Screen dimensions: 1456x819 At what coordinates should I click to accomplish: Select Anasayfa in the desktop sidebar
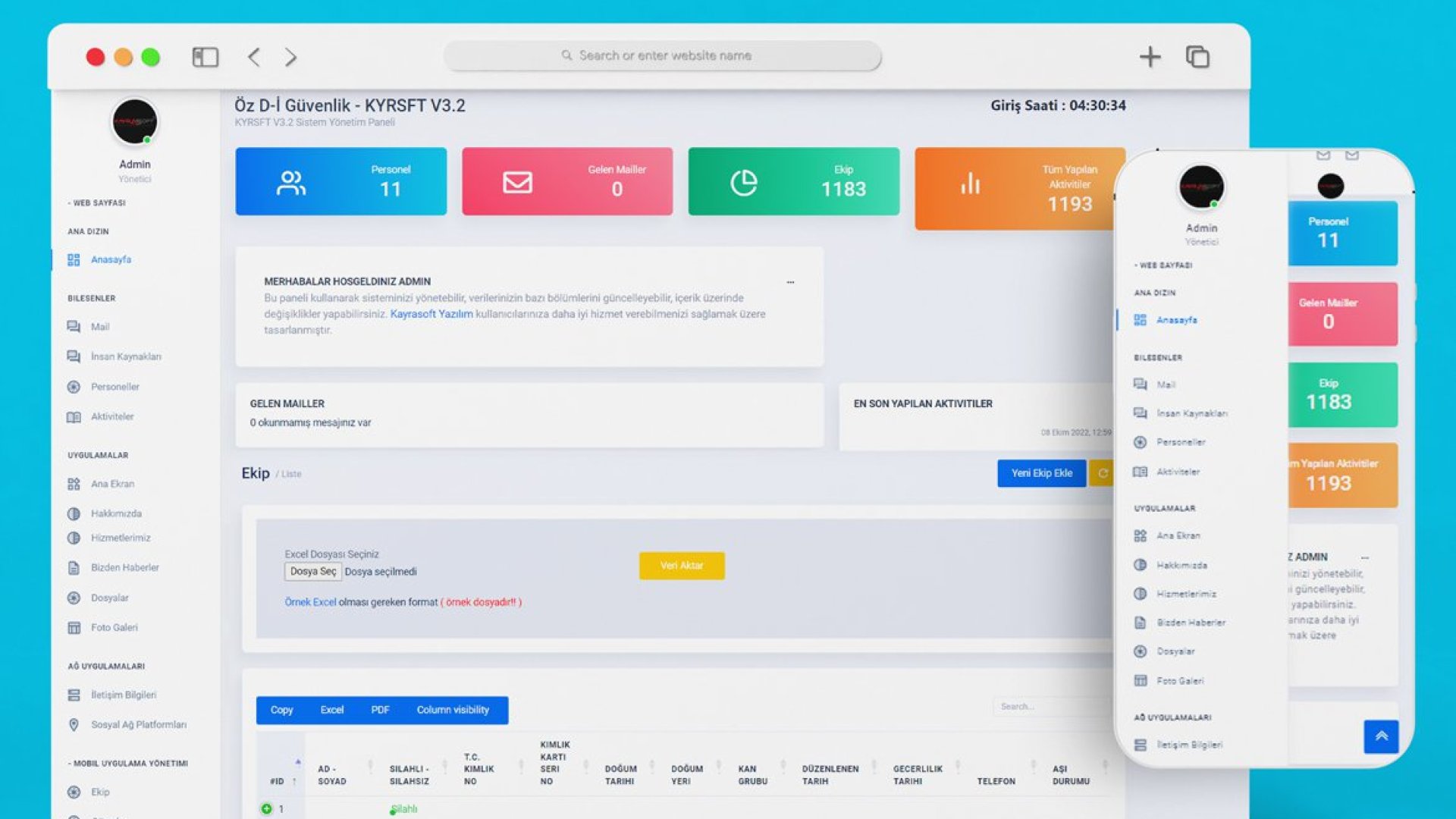coord(111,259)
